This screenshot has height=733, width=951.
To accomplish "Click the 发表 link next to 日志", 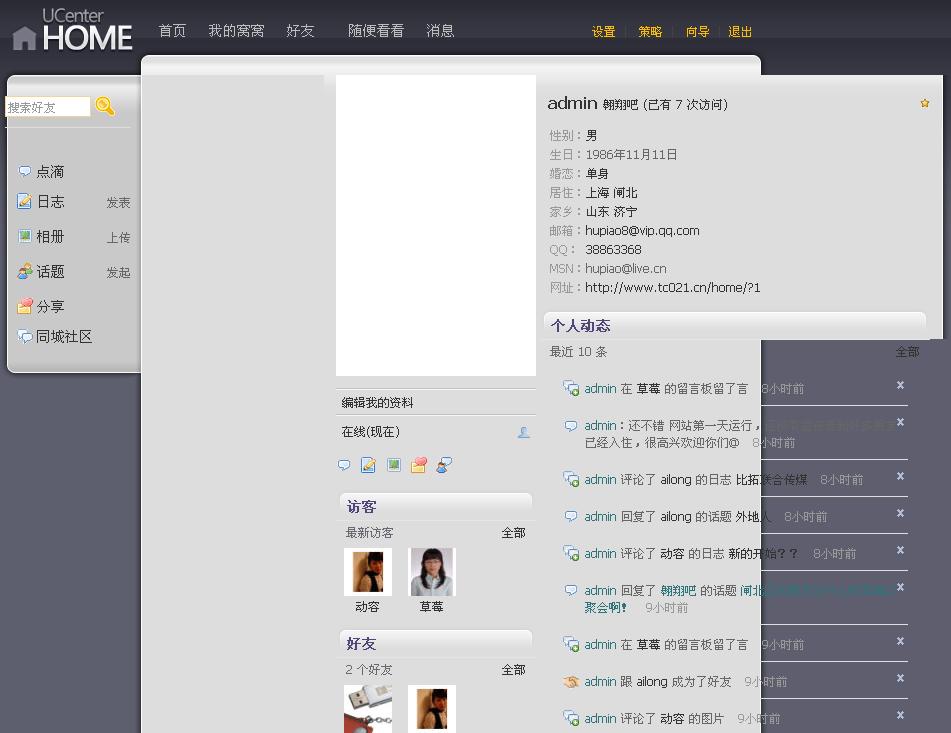I will pos(118,202).
